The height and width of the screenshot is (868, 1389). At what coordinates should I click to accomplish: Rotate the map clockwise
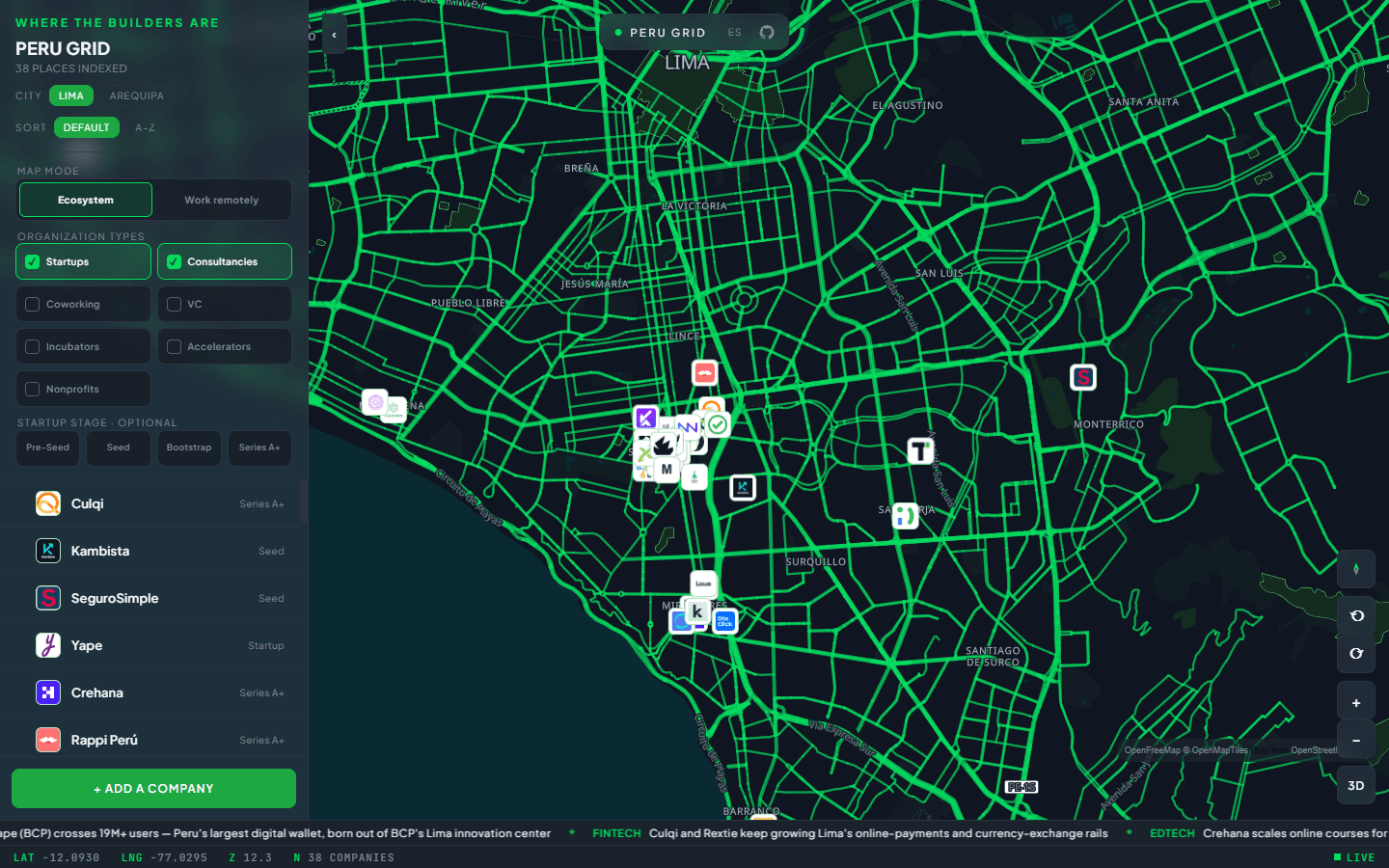[1355, 654]
